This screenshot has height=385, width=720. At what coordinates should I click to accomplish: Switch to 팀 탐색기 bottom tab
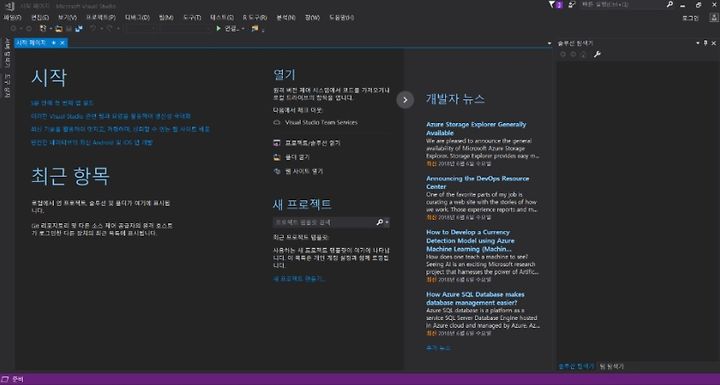point(612,366)
